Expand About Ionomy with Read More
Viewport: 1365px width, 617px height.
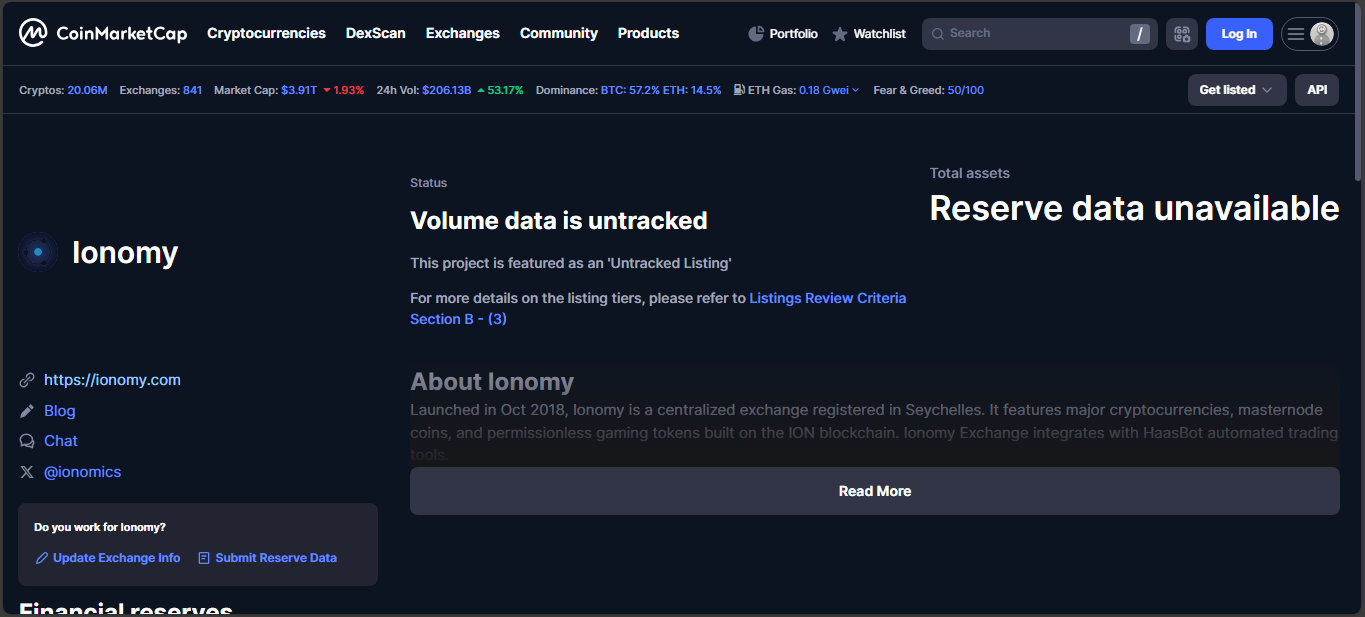[874, 491]
